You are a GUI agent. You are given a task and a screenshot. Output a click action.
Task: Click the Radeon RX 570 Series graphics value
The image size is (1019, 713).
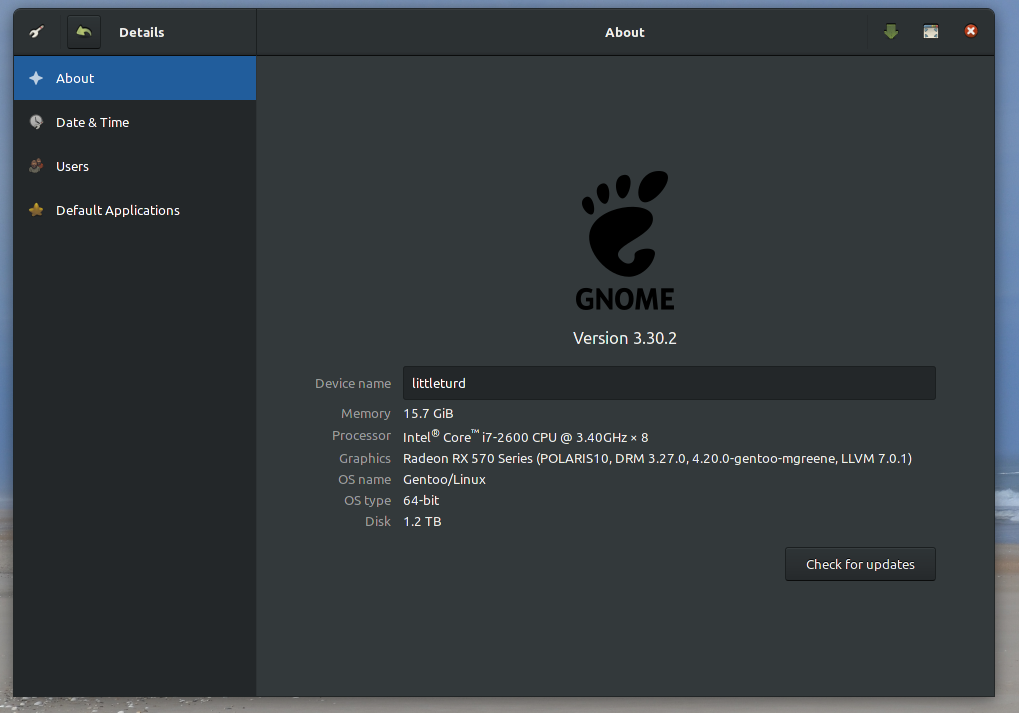tap(658, 459)
